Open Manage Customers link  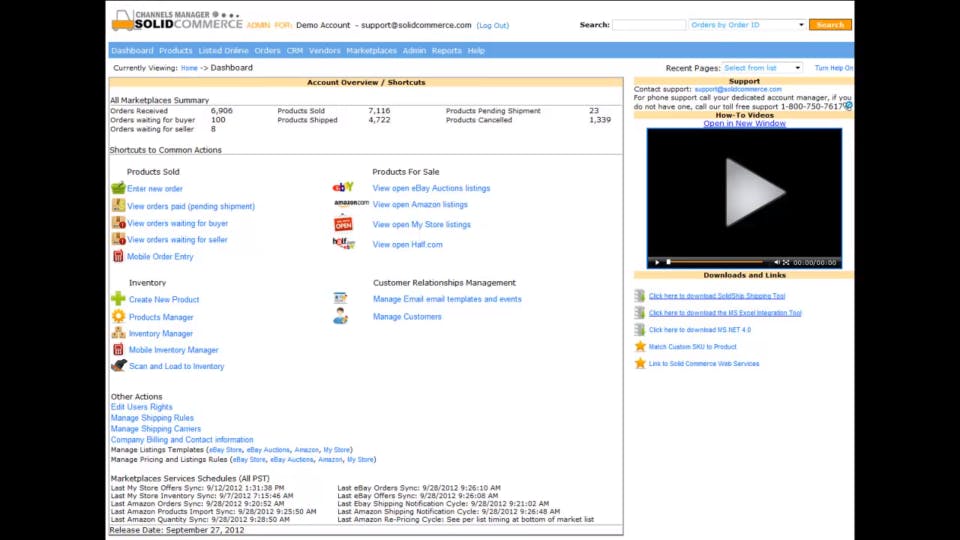click(407, 317)
